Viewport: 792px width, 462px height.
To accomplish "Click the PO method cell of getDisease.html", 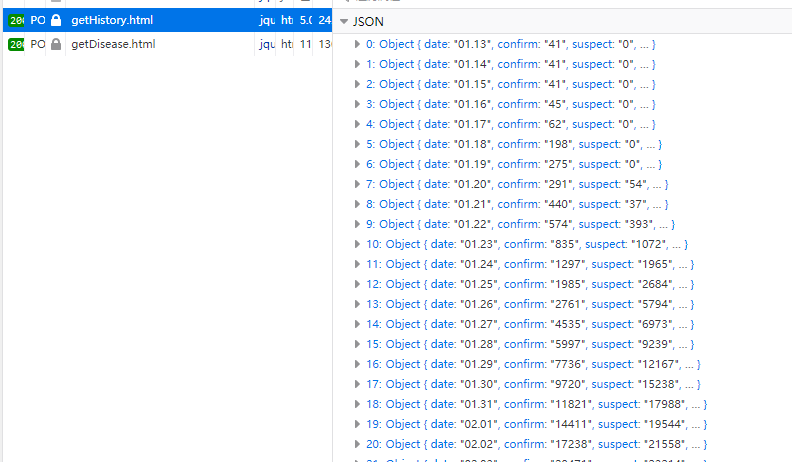I will (x=37, y=44).
